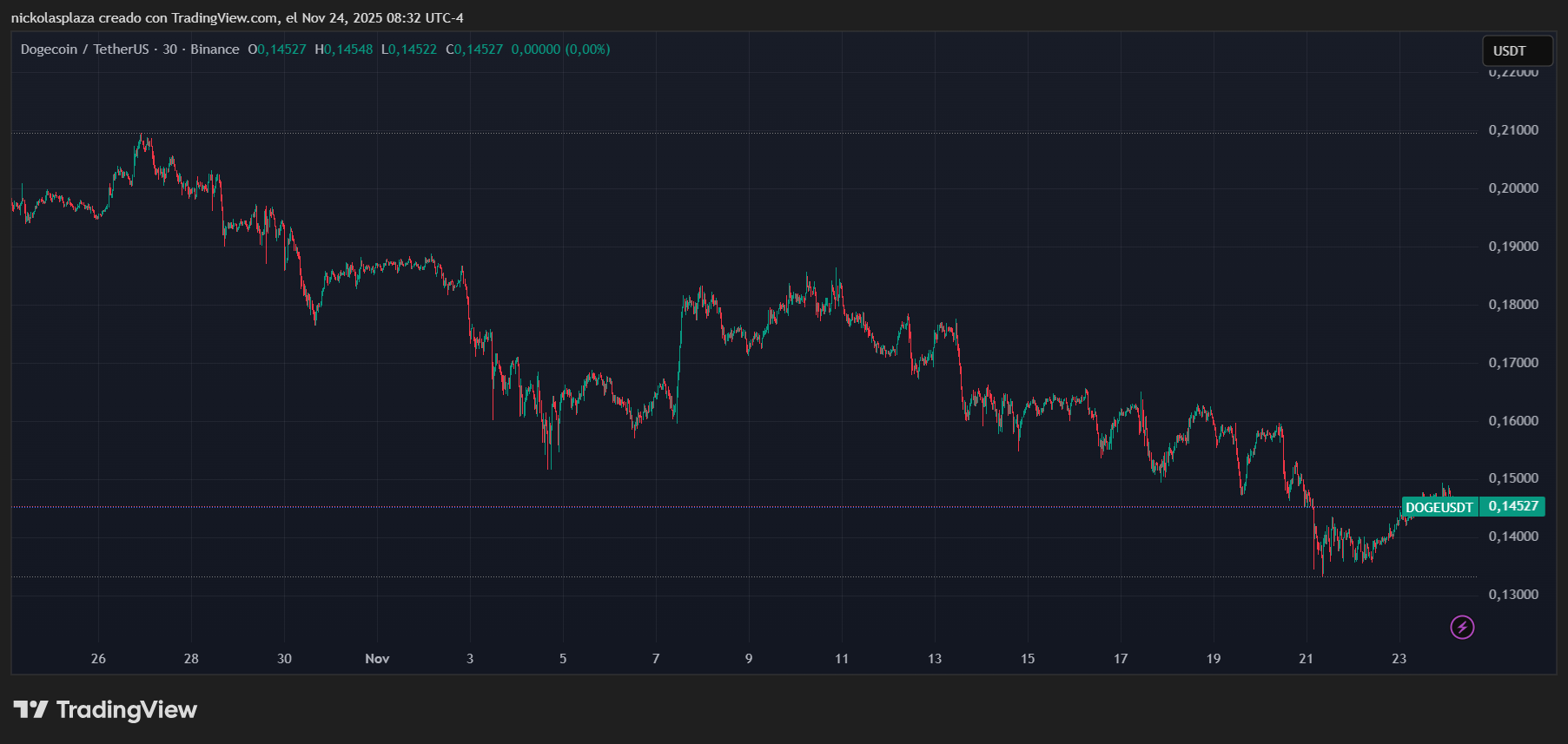Click the upper dotted high-price line
The height and width of the screenshot is (744, 1568).
[695, 133]
